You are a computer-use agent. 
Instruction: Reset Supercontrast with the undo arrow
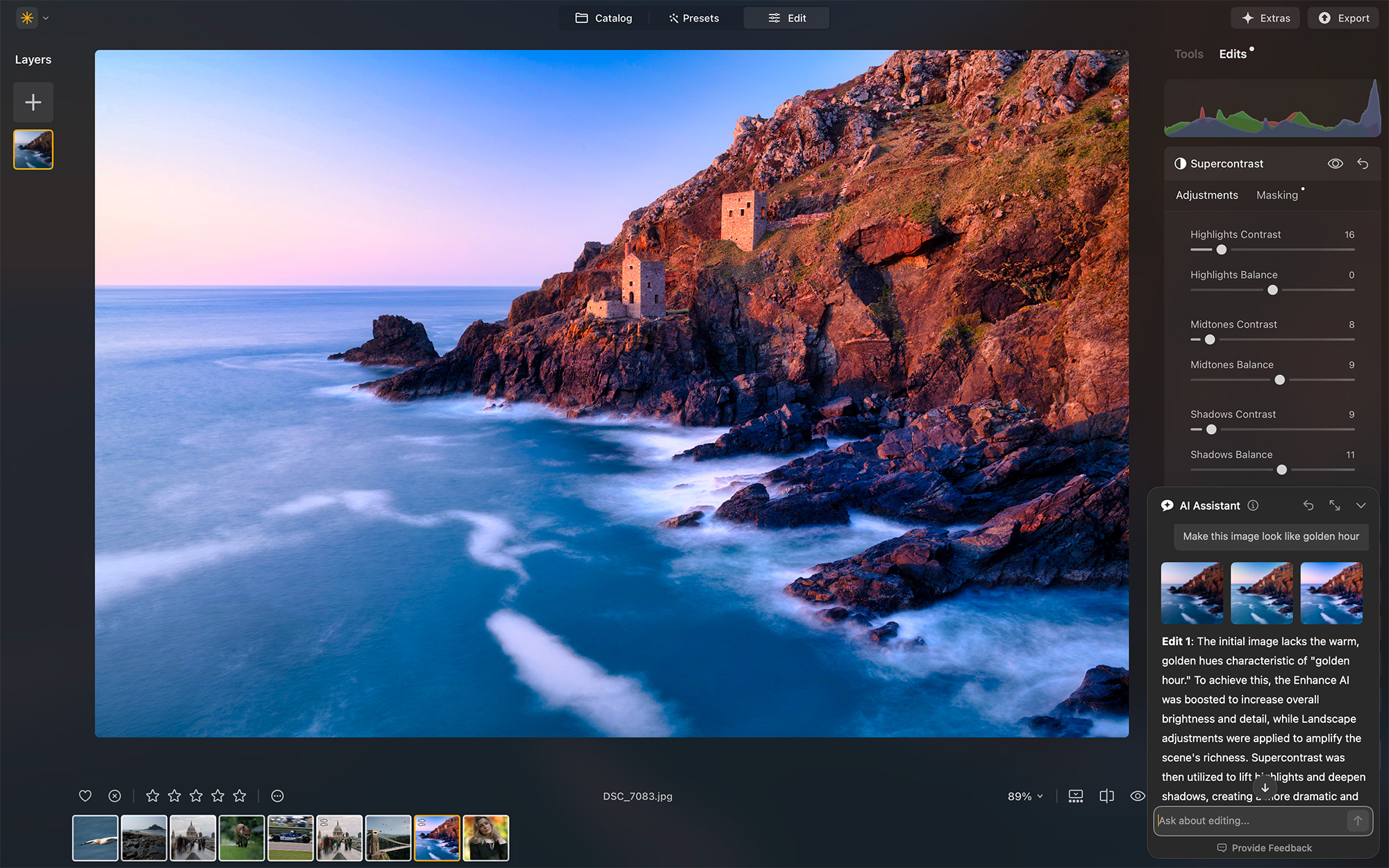(1362, 163)
